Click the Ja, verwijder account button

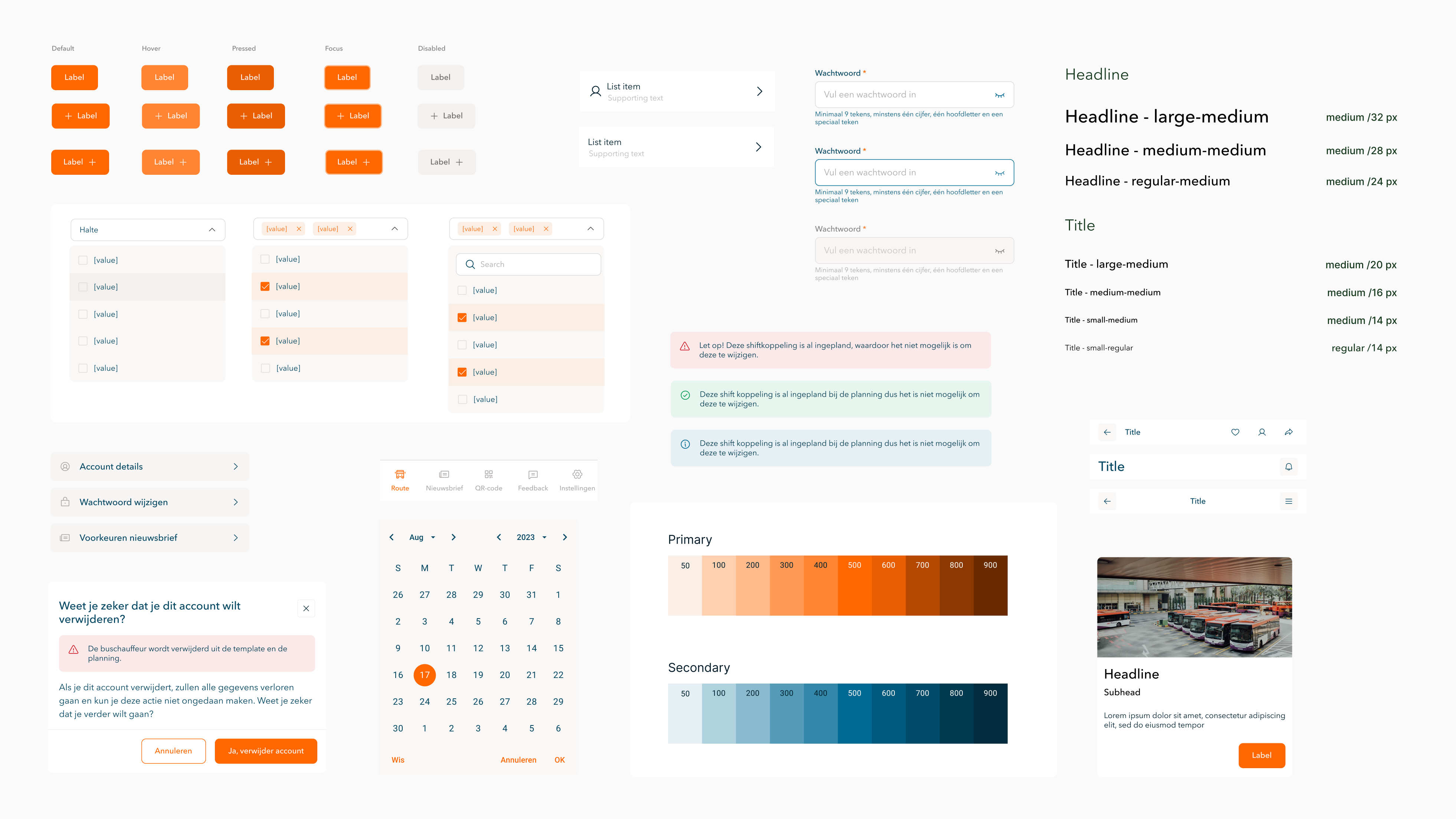(266, 751)
